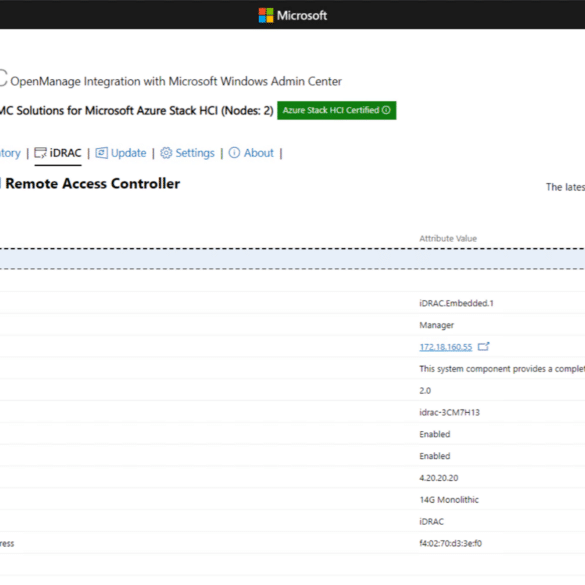Image resolution: width=585 pixels, height=585 pixels.
Task: Open the Update tab
Action: [121, 153]
